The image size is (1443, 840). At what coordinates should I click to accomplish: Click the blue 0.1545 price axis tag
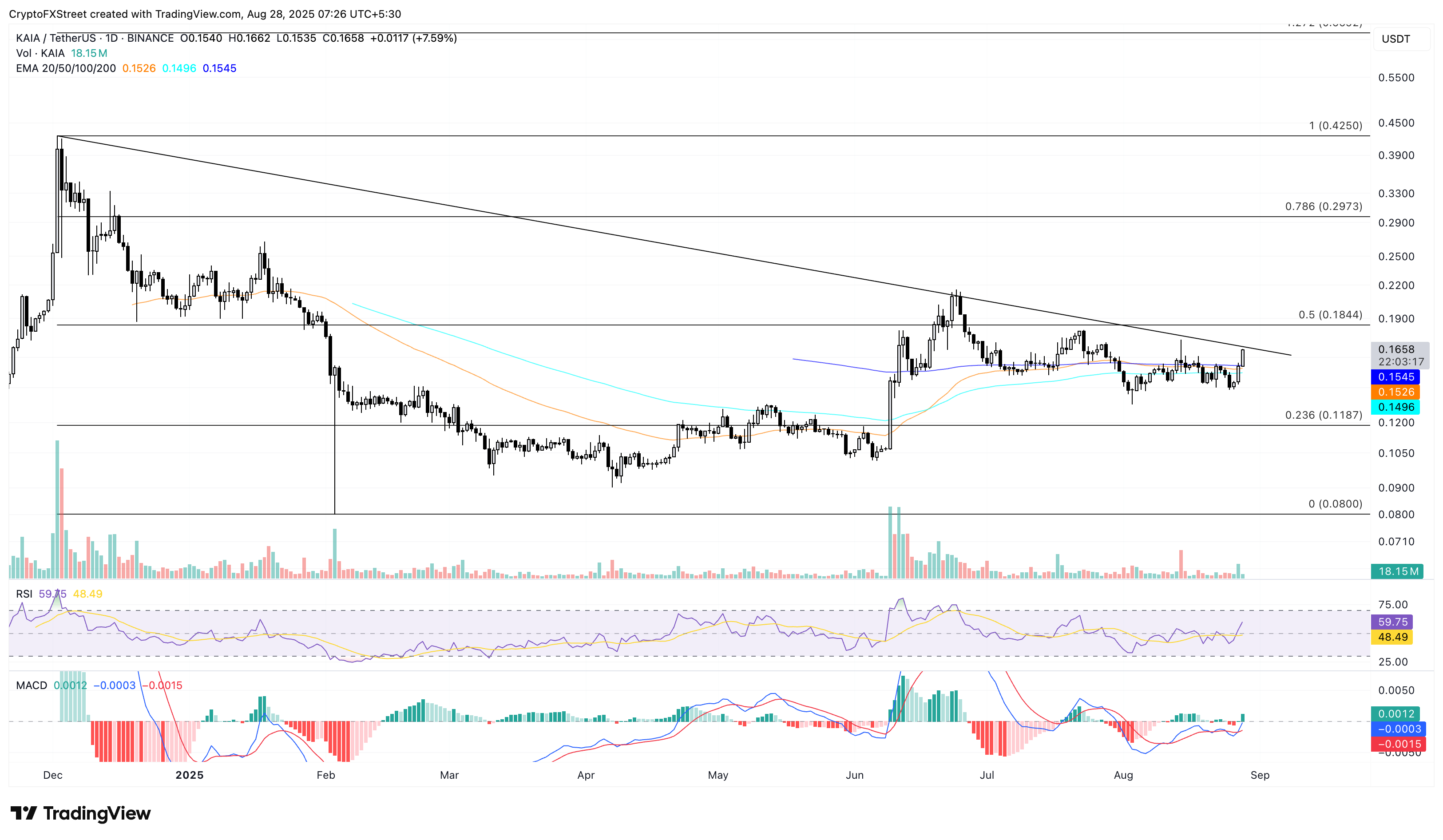pyautogui.click(x=1395, y=377)
